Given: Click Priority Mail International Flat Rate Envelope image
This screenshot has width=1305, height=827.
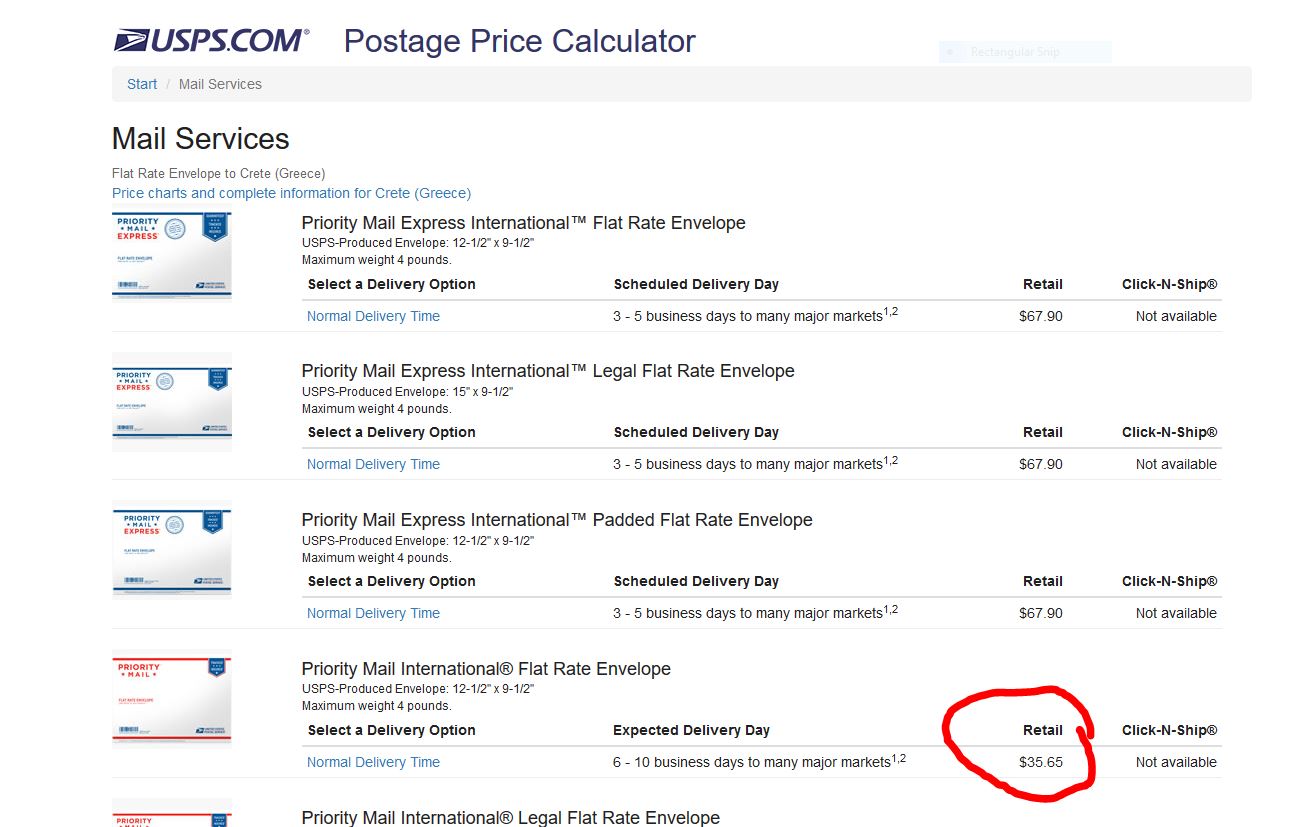Looking at the screenshot, I should [172, 700].
